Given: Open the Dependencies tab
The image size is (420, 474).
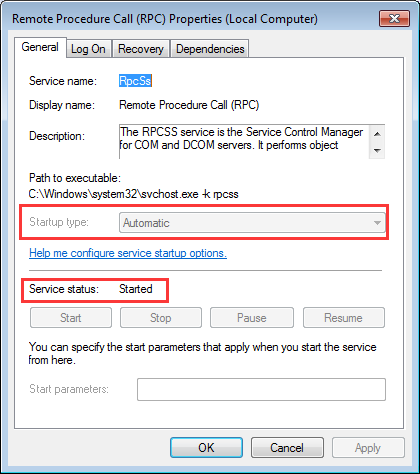Looking at the screenshot, I should pos(210,49).
